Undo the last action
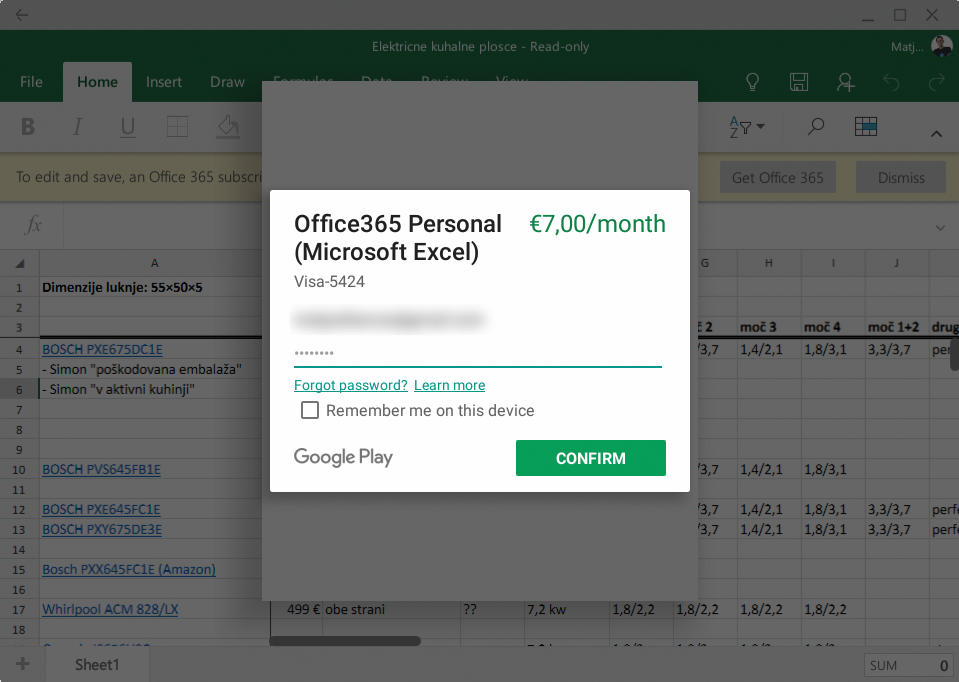The image size is (959, 682). point(891,82)
